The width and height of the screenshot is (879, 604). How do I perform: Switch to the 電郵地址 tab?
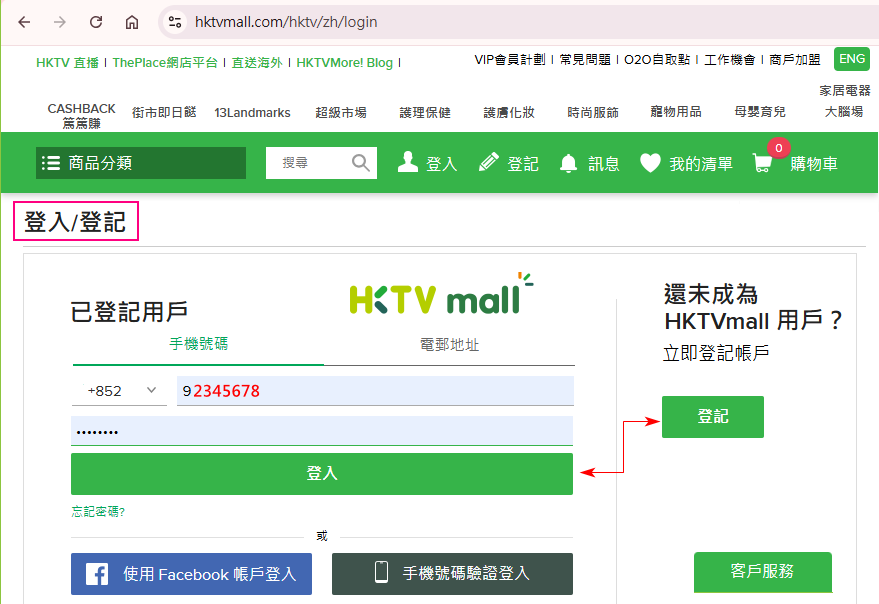pyautogui.click(x=450, y=344)
